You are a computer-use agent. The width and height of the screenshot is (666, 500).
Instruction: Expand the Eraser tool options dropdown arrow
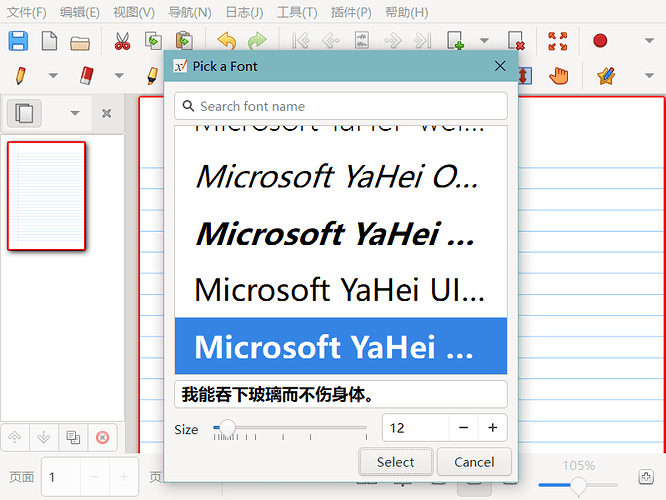tap(119, 75)
